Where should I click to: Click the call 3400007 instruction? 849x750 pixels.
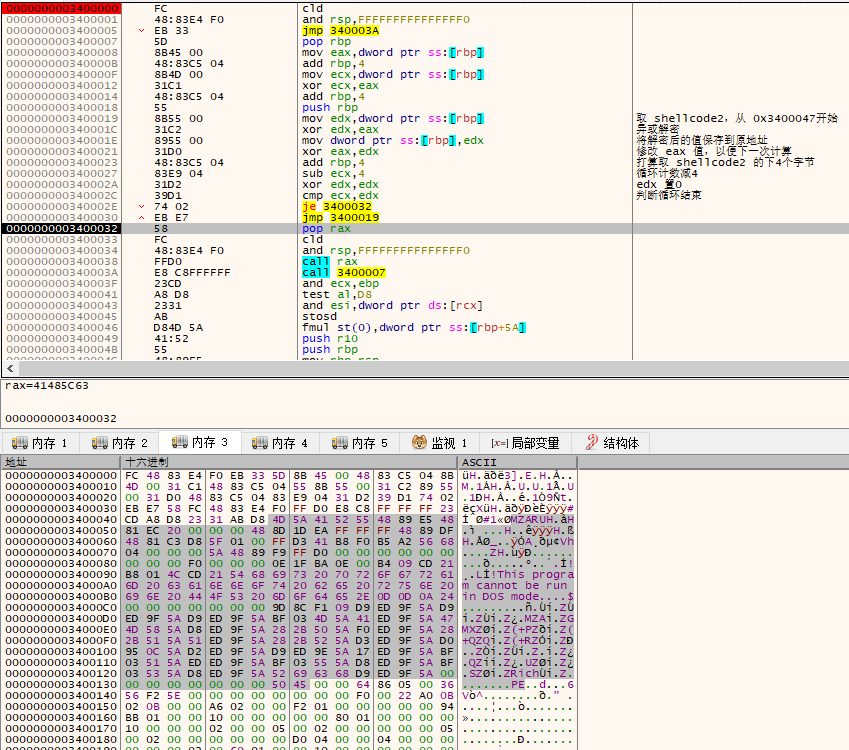pyautogui.click(x=344, y=272)
